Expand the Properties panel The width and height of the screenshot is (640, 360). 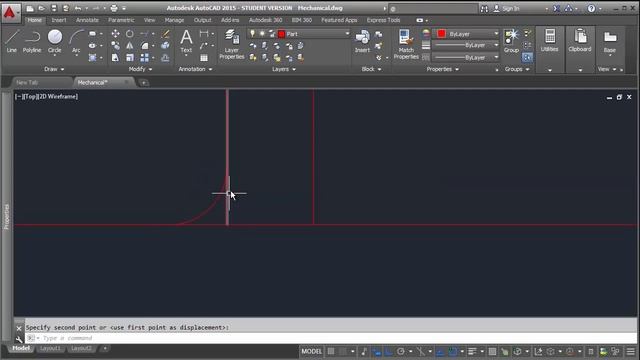point(442,69)
